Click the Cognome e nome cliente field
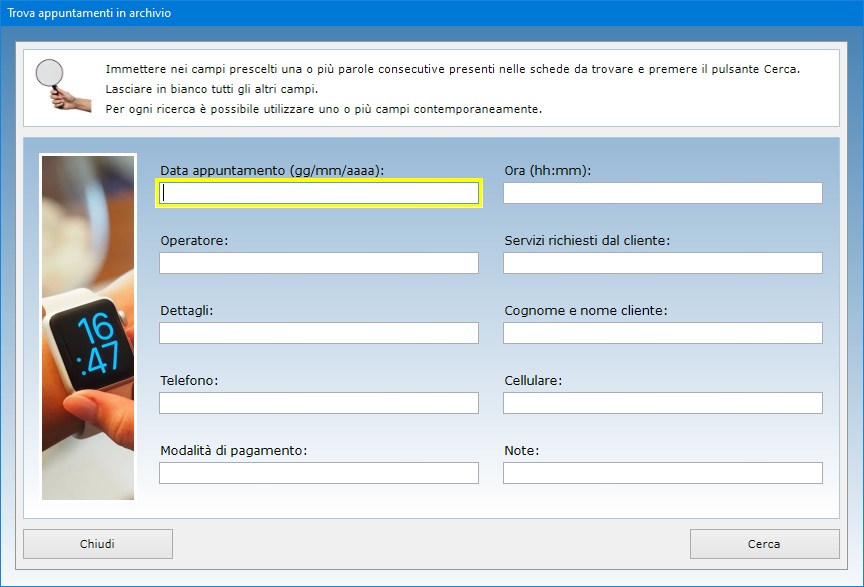The image size is (864, 587). pos(662,333)
